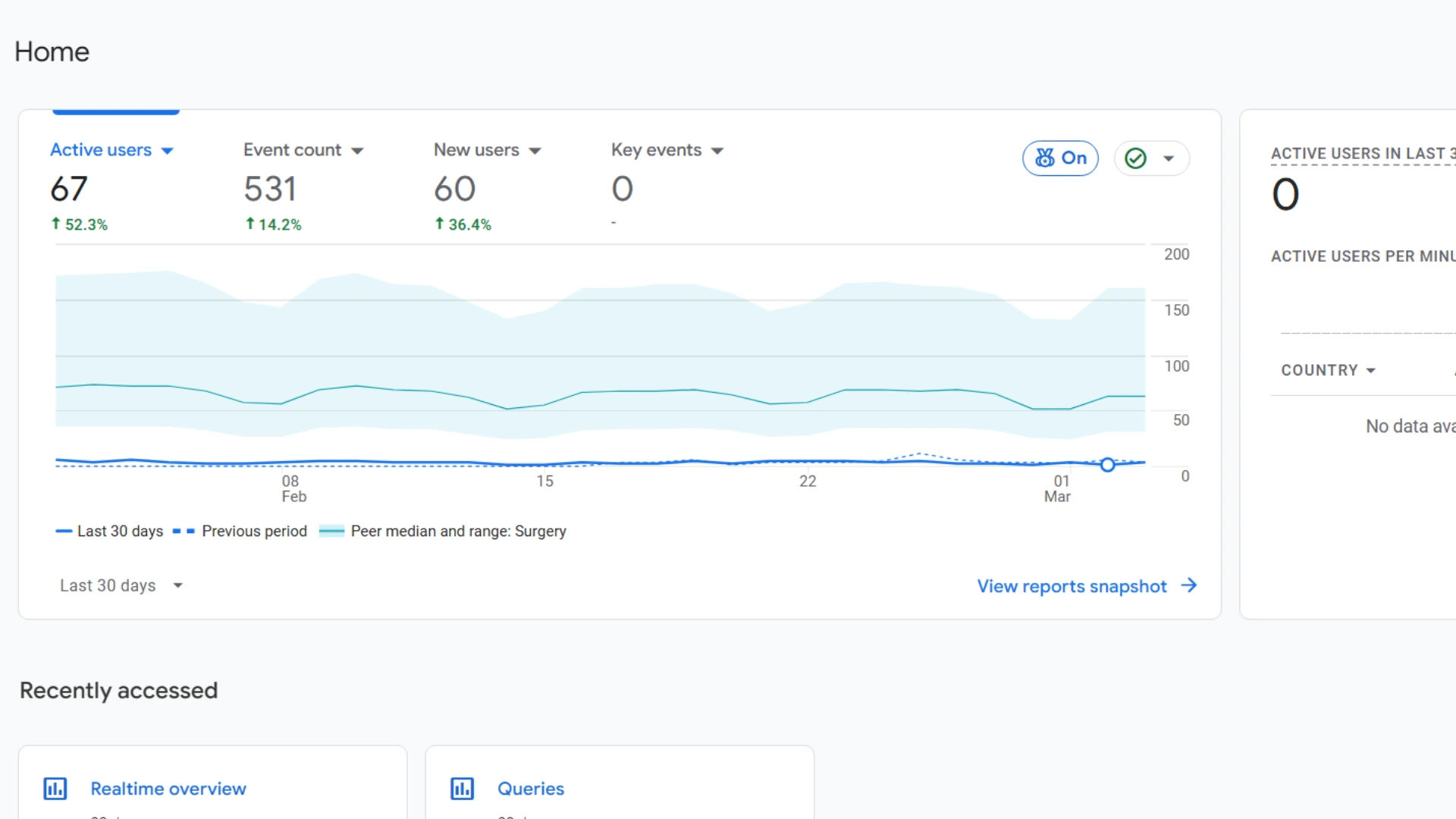Click the Recently accessed heading

118,690
